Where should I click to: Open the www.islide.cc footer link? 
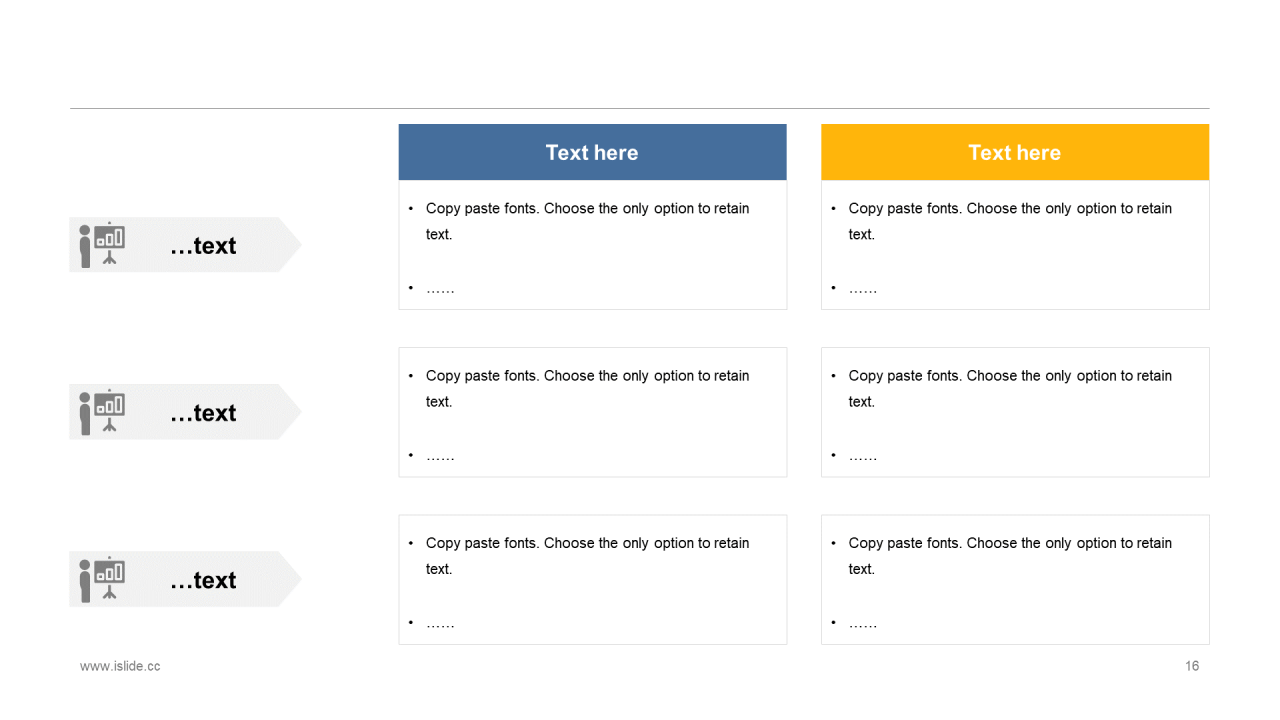click(x=120, y=666)
